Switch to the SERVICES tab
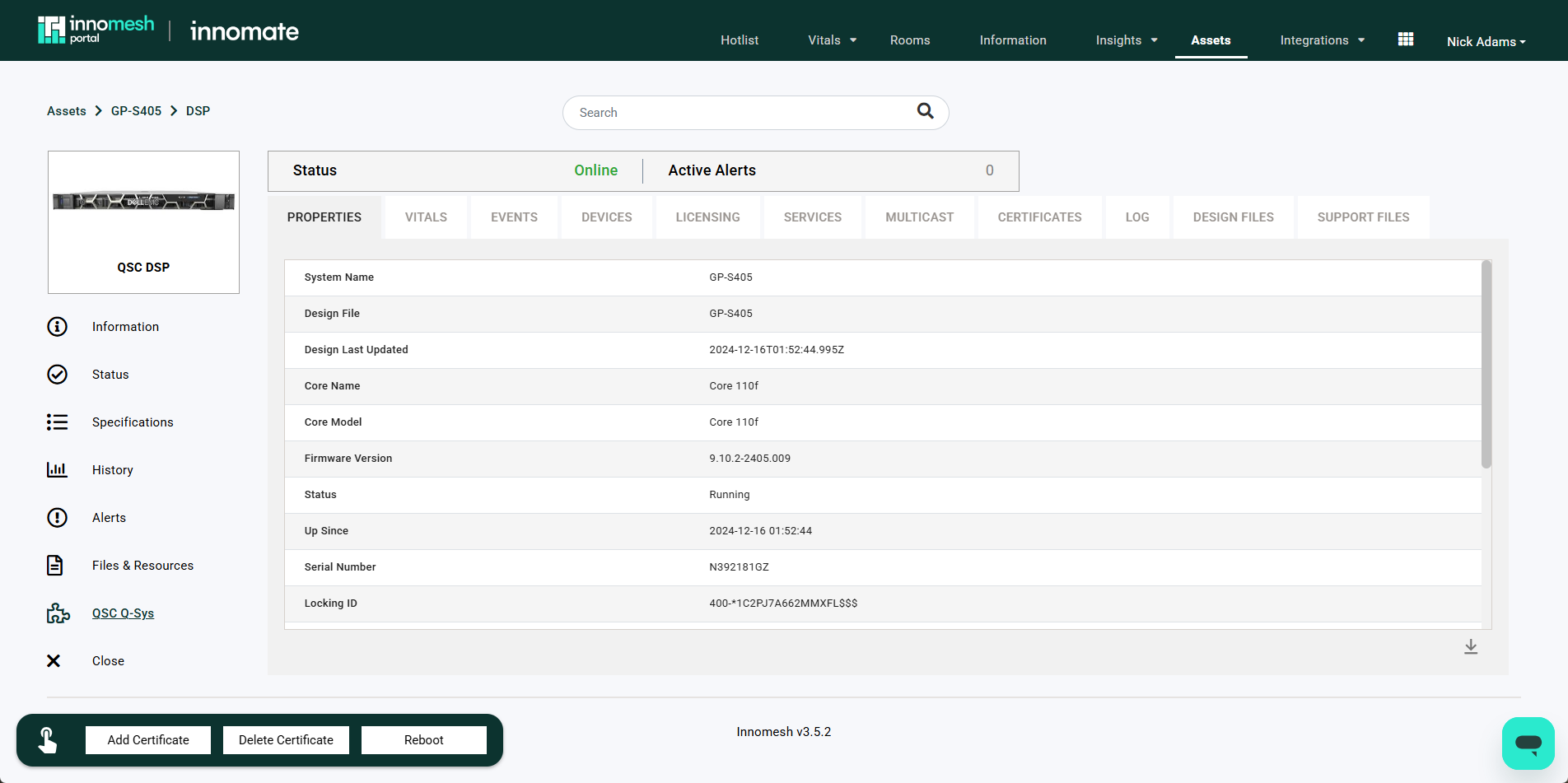The width and height of the screenshot is (1568, 783). click(813, 217)
